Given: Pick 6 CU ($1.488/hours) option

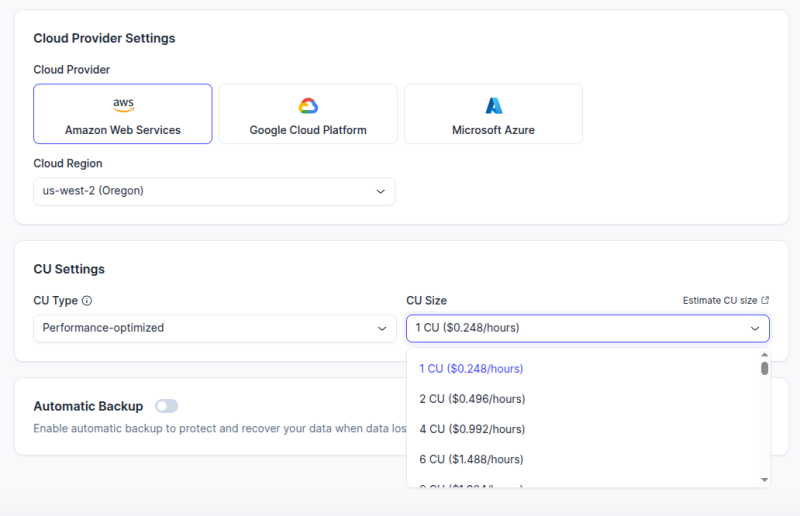Looking at the screenshot, I should 471,459.
